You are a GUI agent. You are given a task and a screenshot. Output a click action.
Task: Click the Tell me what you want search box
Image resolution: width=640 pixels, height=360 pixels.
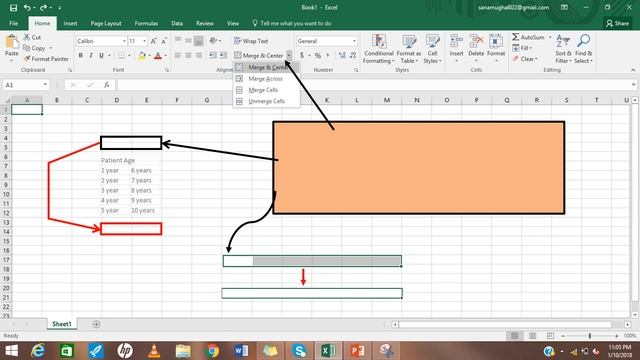(292, 23)
